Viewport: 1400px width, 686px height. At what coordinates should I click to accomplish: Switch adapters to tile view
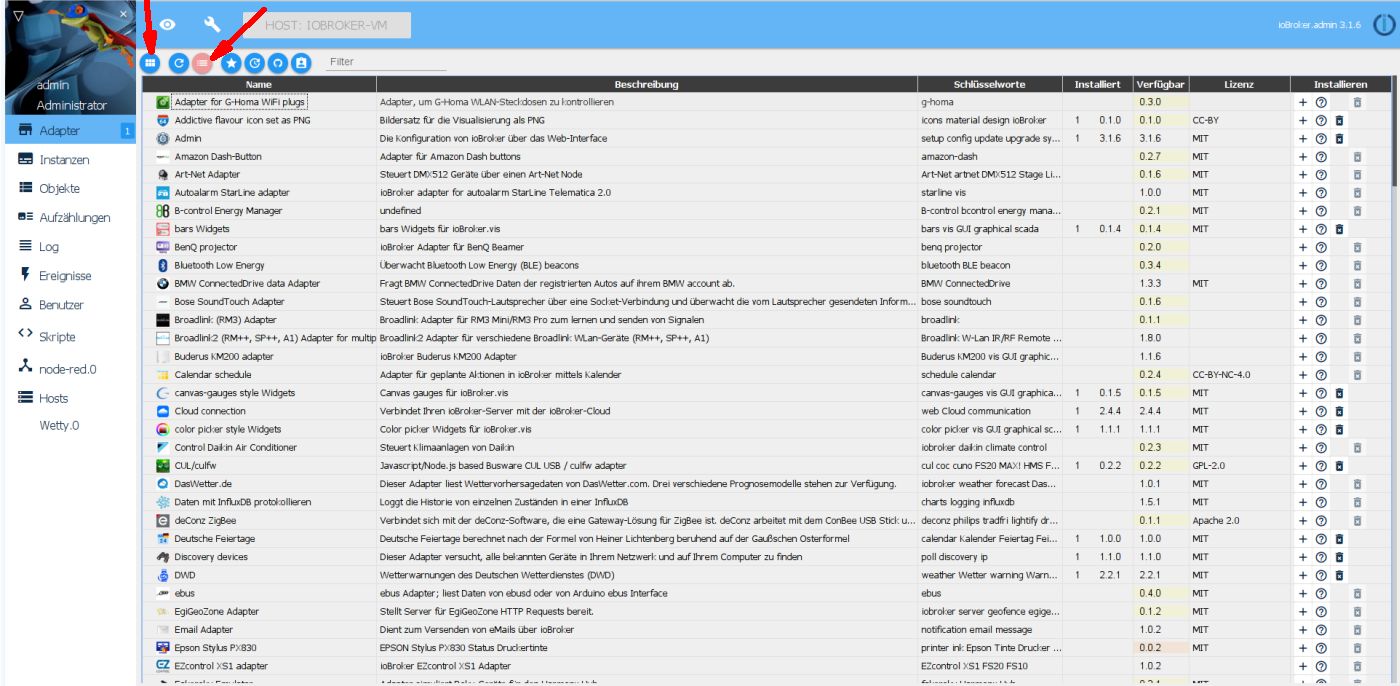(150, 62)
